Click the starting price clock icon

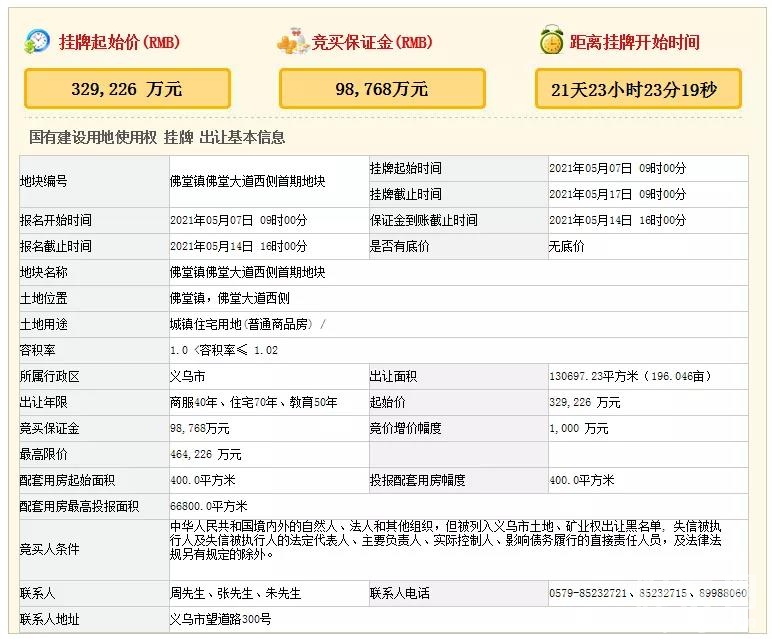coord(38,41)
